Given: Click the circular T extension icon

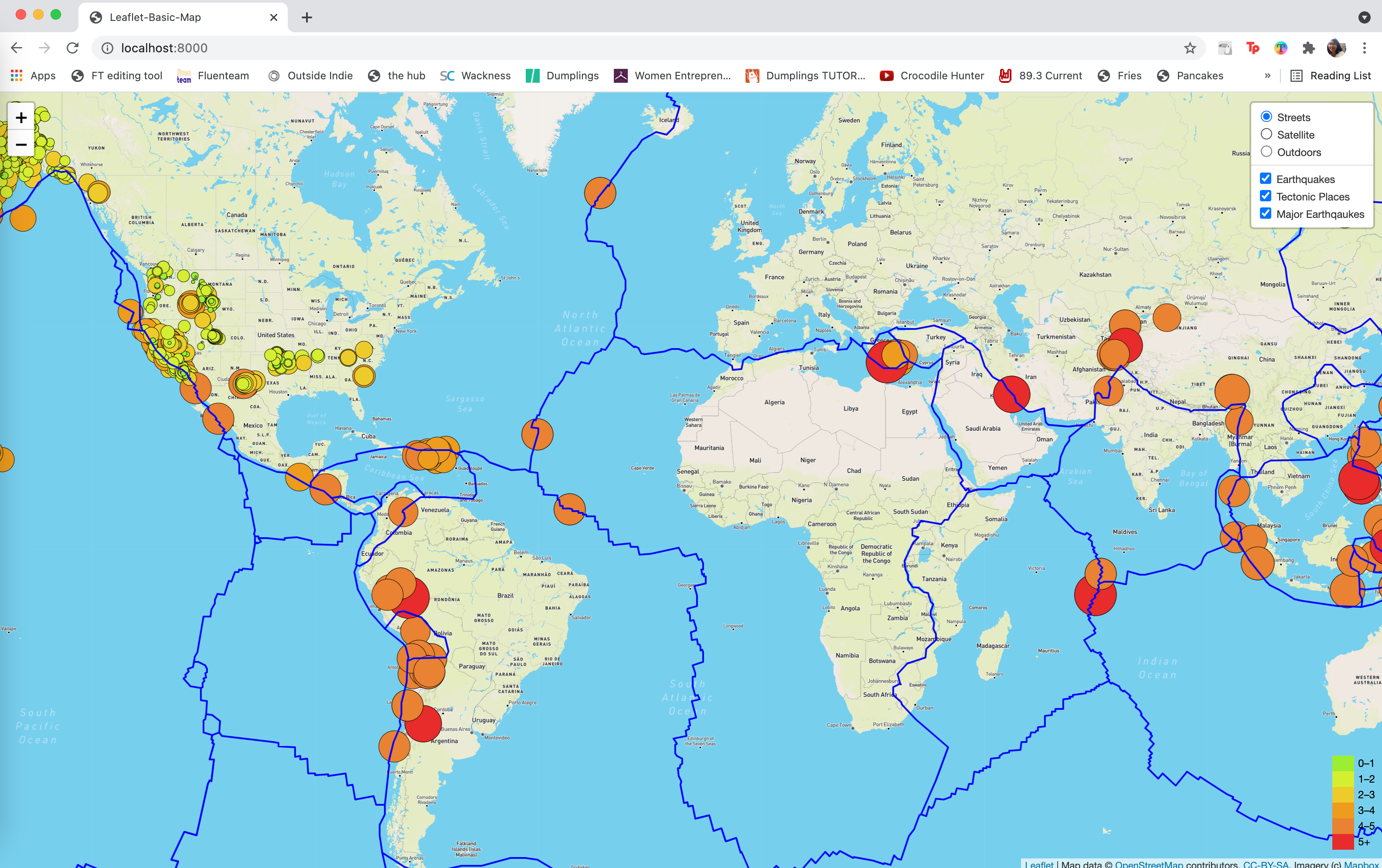Looking at the screenshot, I should [x=1280, y=47].
